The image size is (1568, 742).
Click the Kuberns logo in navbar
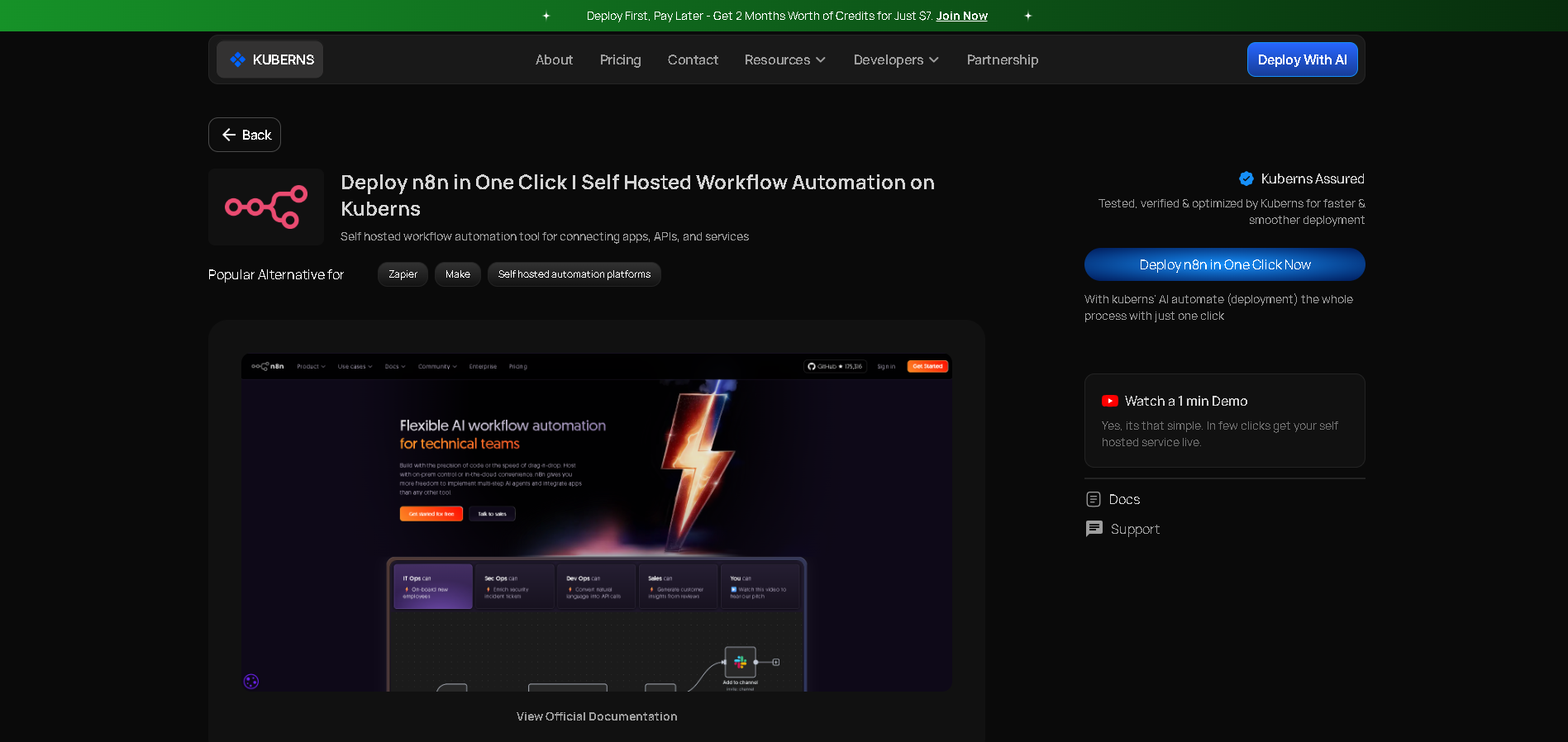pos(270,59)
